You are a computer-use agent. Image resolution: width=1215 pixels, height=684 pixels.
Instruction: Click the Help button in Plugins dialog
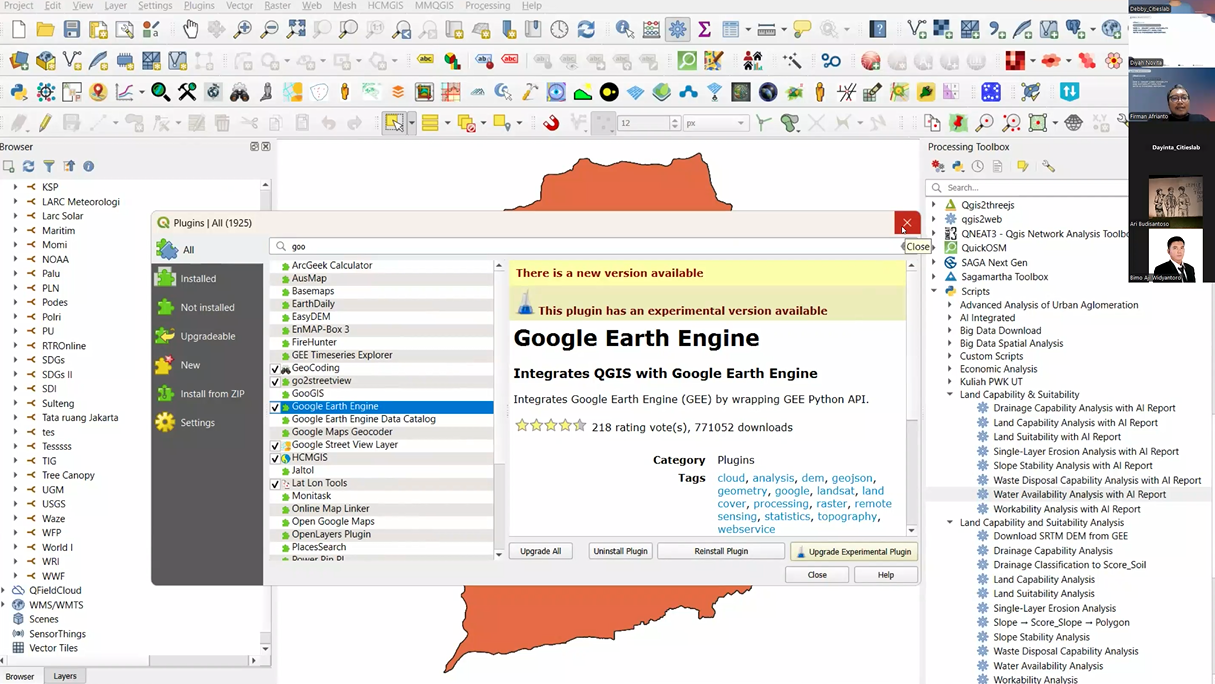885,575
